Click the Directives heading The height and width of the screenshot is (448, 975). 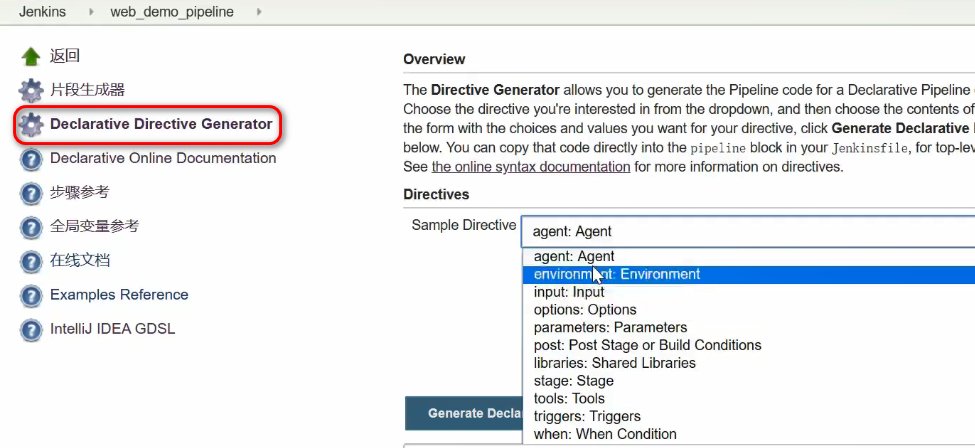coord(436,194)
